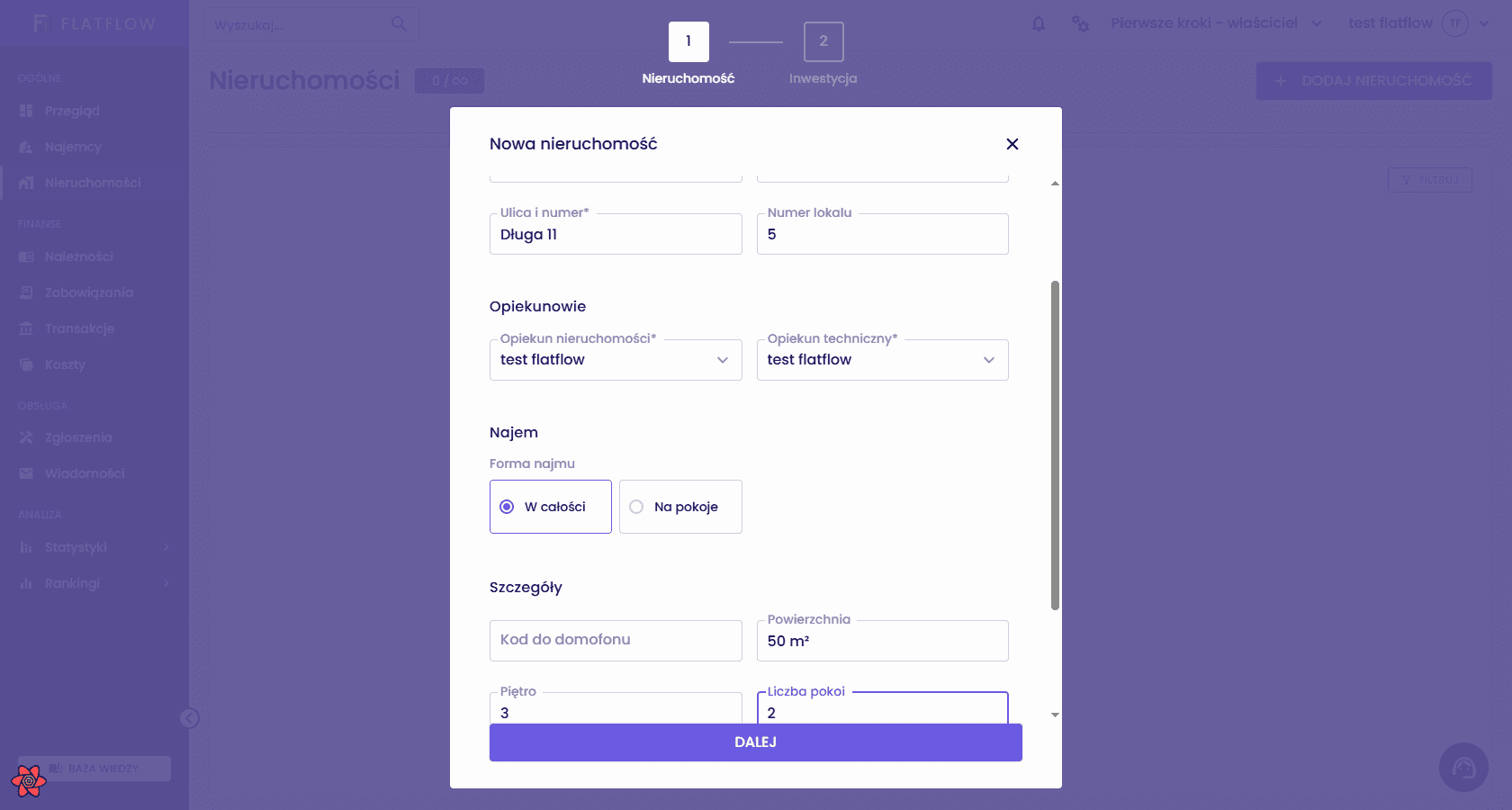1512x810 pixels.
Task: Click the Wiadomości envelope icon
Action: 26,473
